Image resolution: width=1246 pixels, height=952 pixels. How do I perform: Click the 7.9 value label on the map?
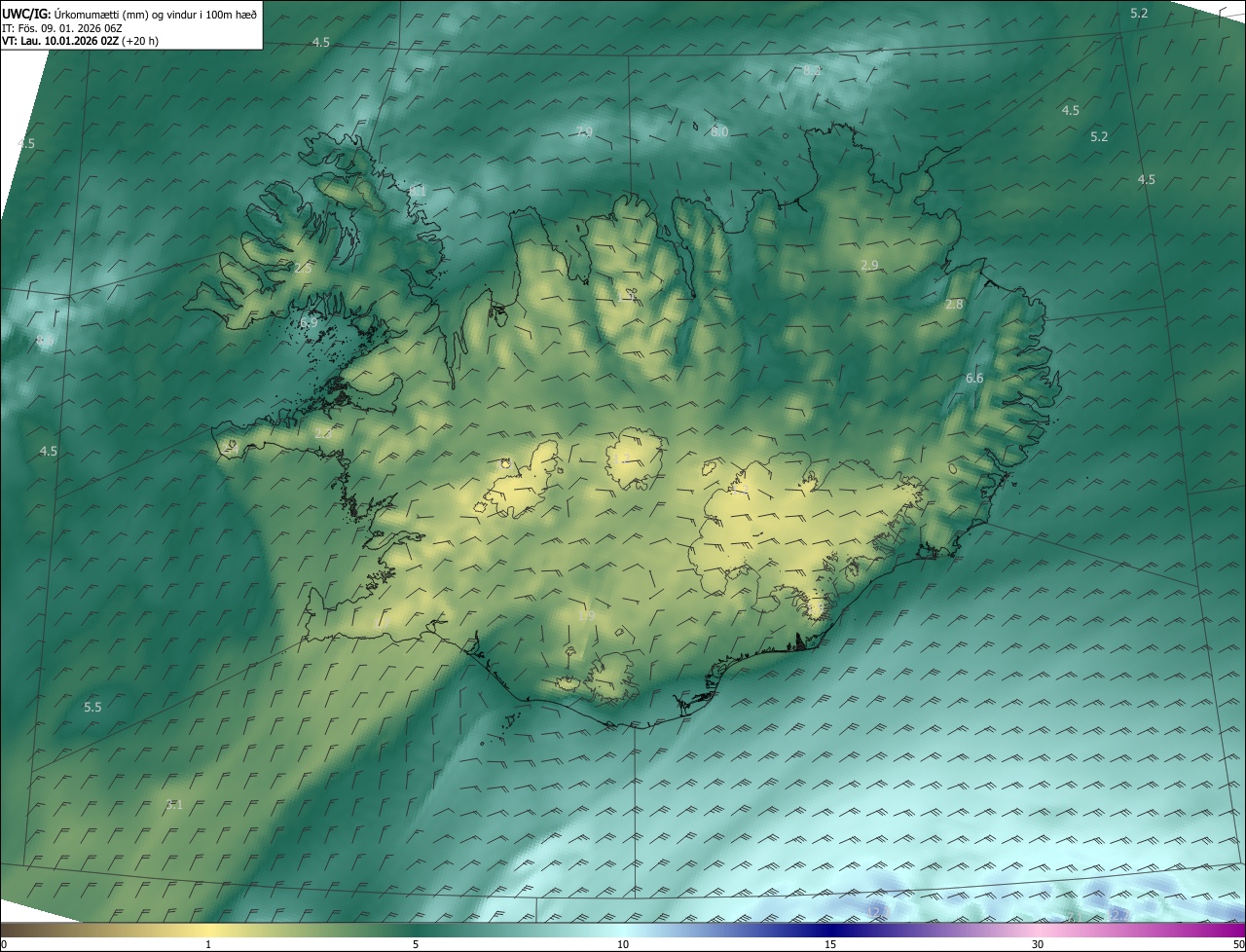tap(584, 131)
